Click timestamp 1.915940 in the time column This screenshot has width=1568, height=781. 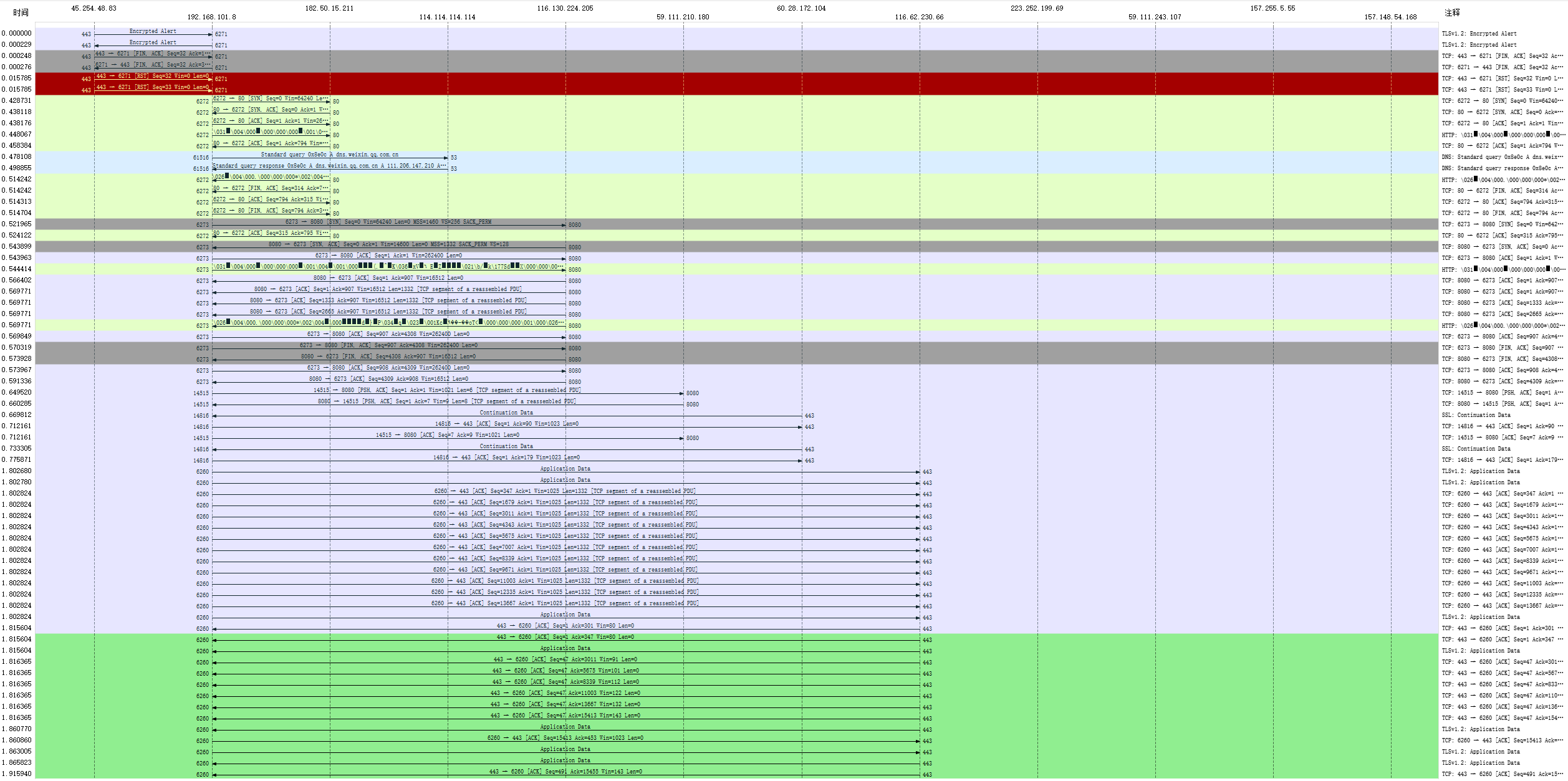tap(16, 774)
